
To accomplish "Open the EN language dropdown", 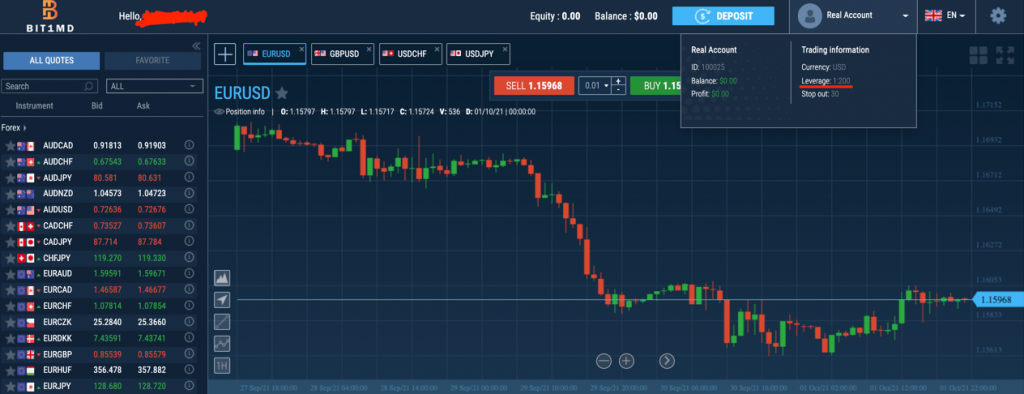I will pos(946,16).
